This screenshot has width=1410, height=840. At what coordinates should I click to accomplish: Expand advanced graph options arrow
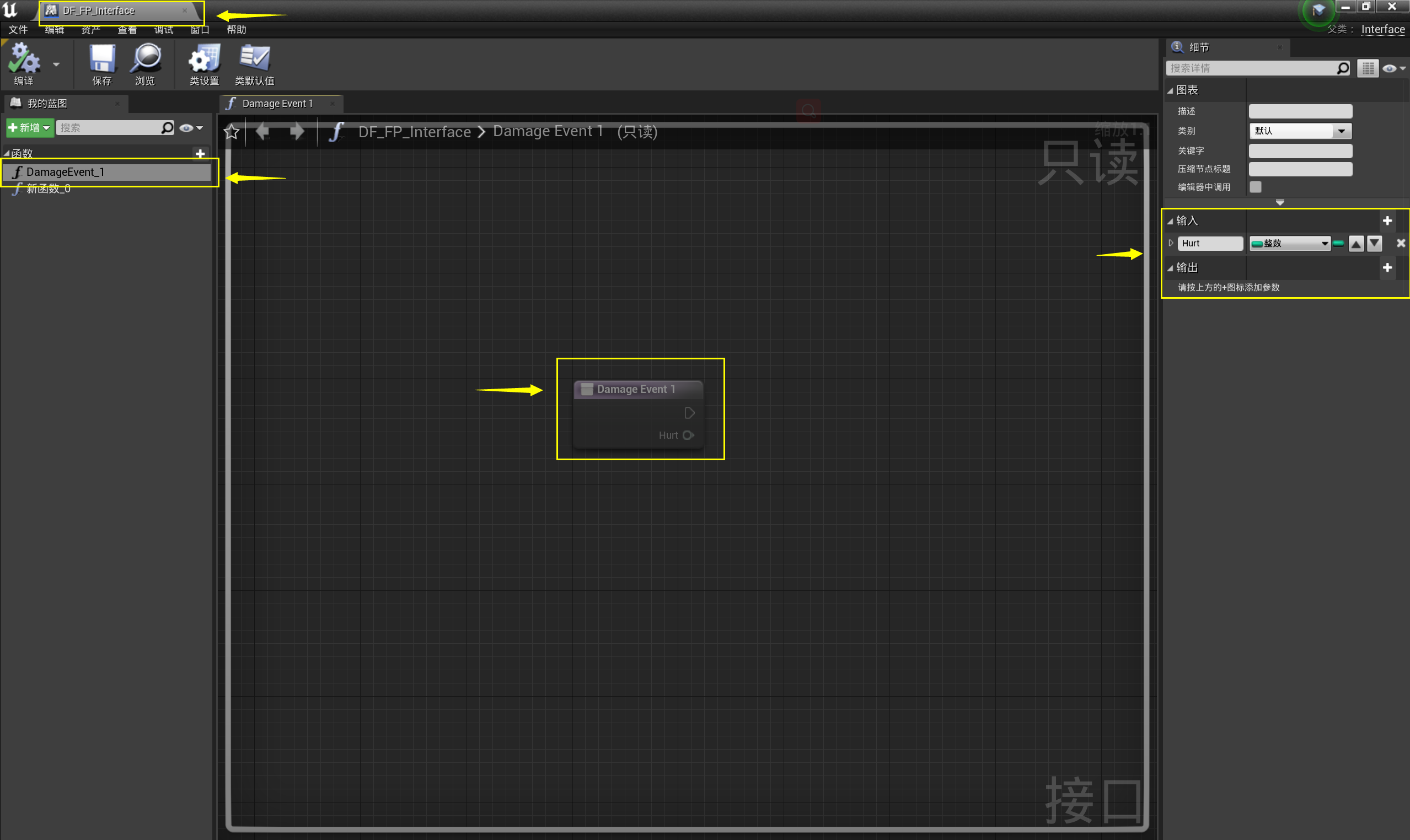pos(1280,203)
